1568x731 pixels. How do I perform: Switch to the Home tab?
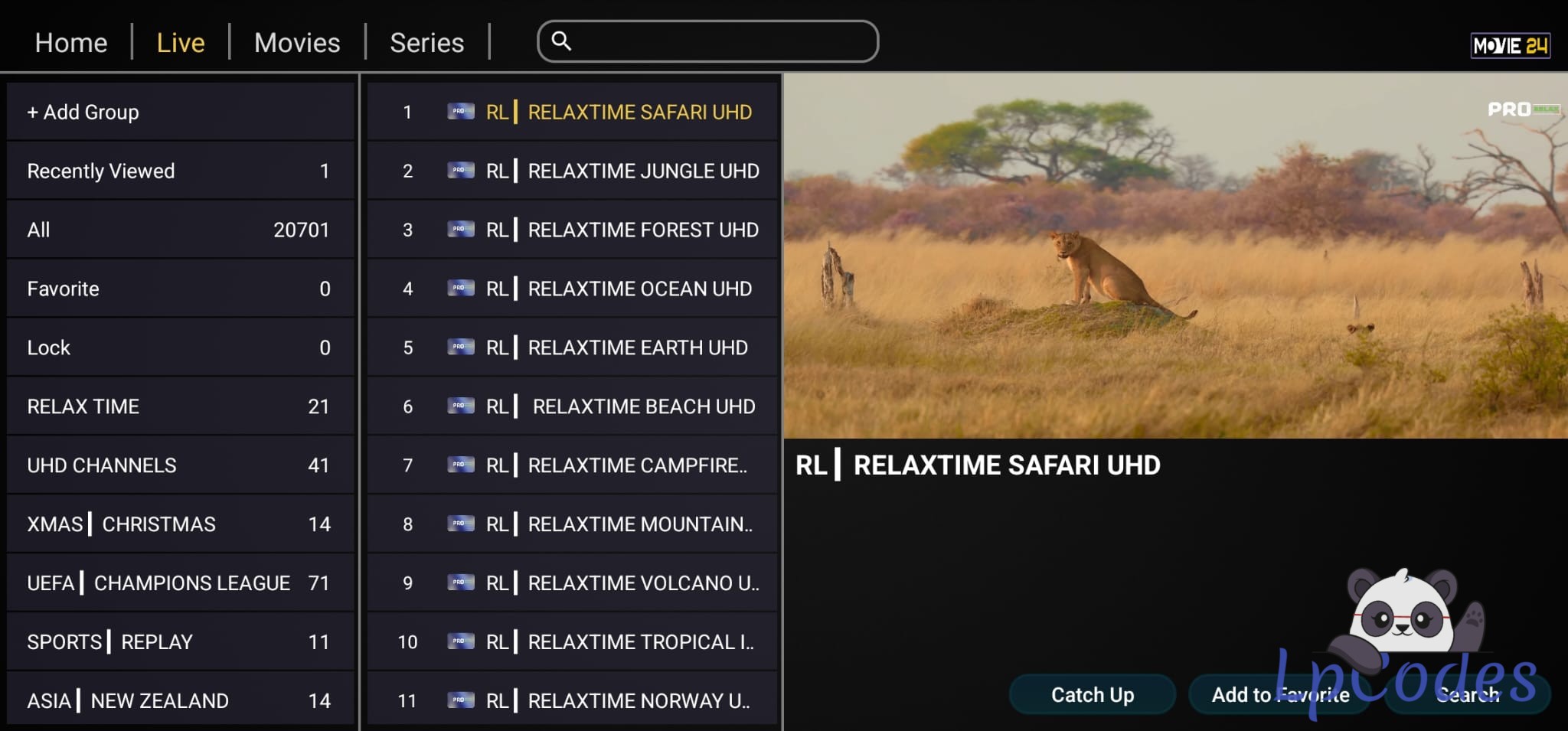pos(71,43)
